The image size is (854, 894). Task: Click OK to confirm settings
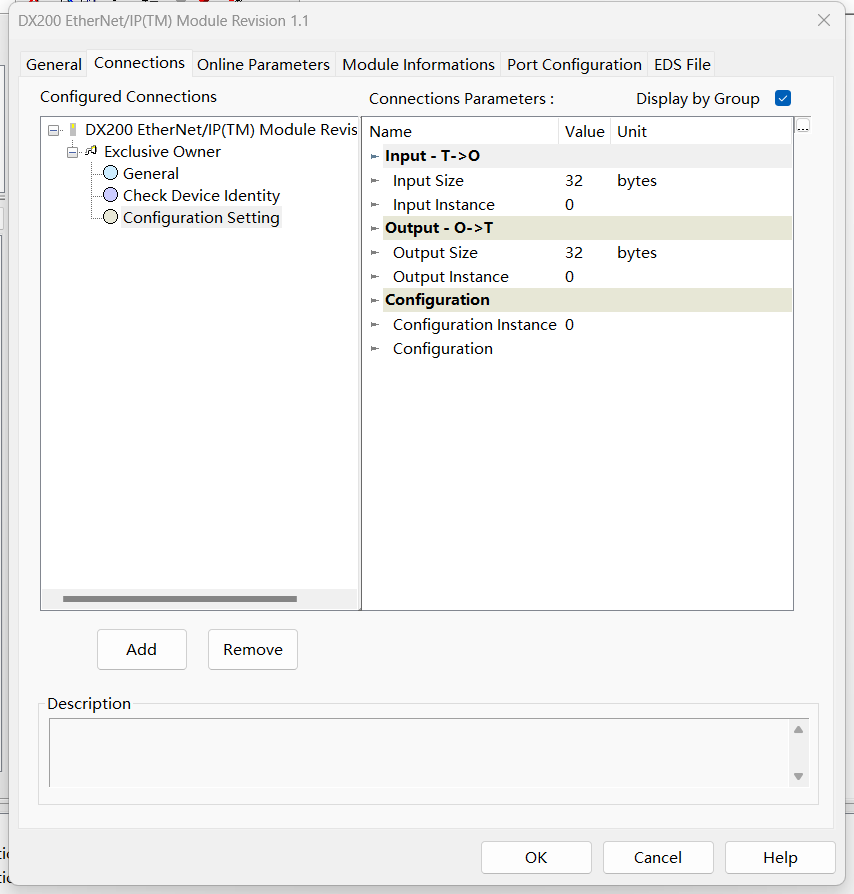point(536,857)
